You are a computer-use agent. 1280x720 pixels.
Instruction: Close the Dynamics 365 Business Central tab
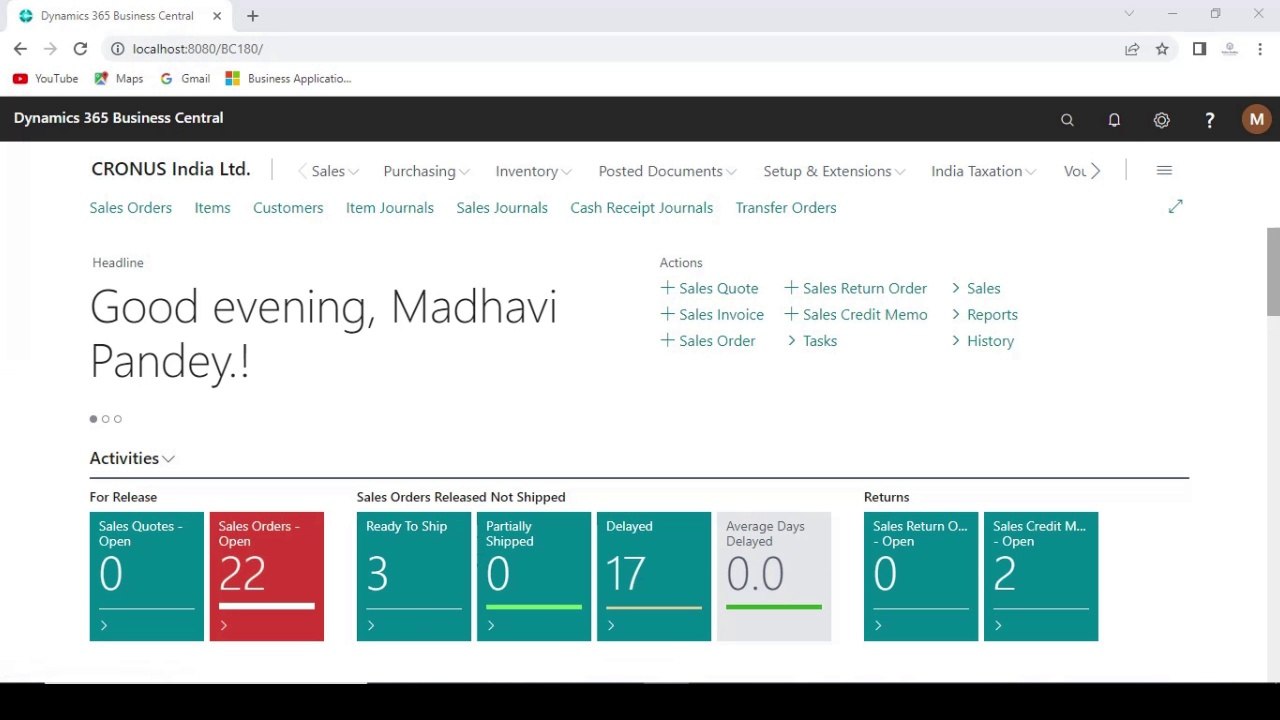pos(217,16)
